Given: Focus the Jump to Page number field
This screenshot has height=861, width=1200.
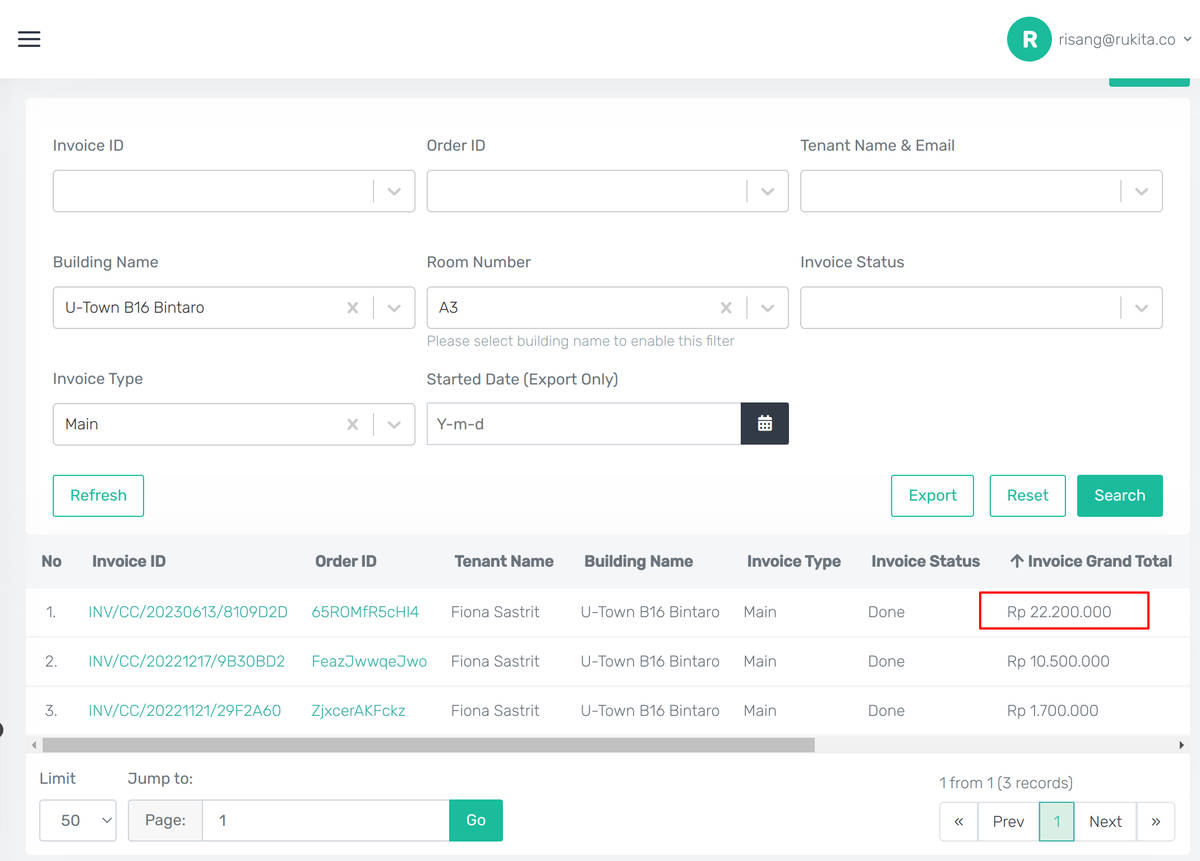Looking at the screenshot, I should tap(326, 820).
